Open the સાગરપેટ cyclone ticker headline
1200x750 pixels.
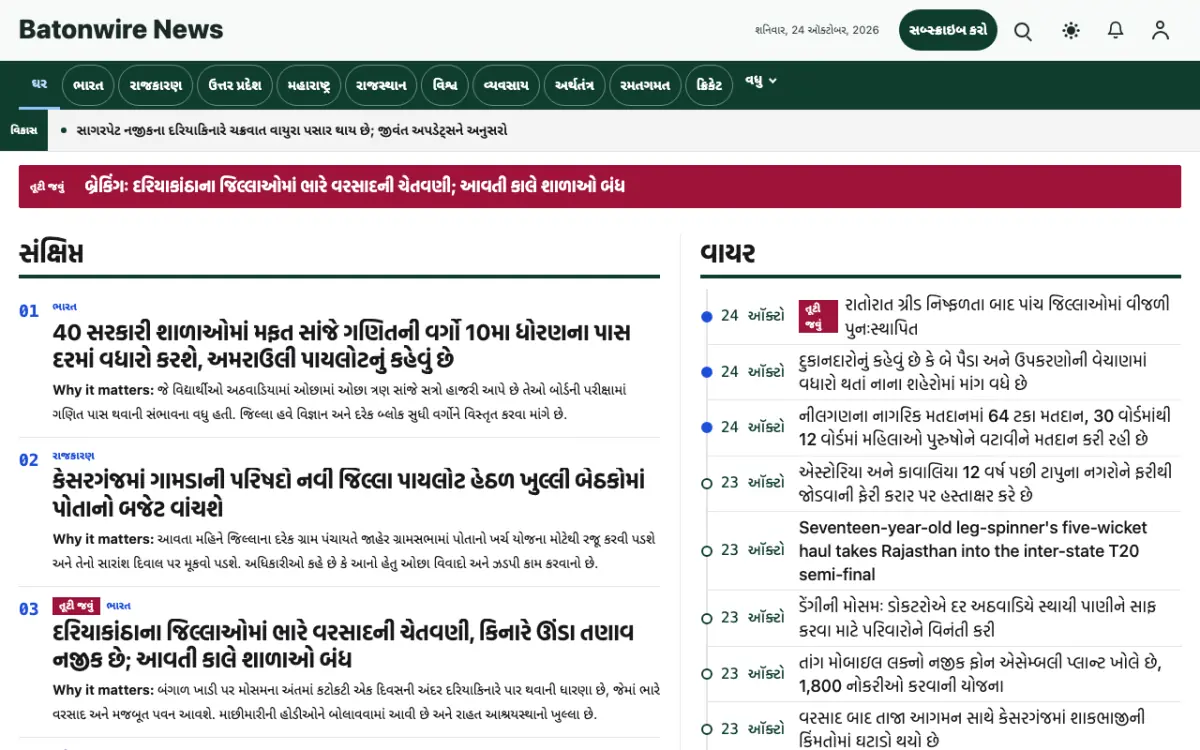click(292, 130)
